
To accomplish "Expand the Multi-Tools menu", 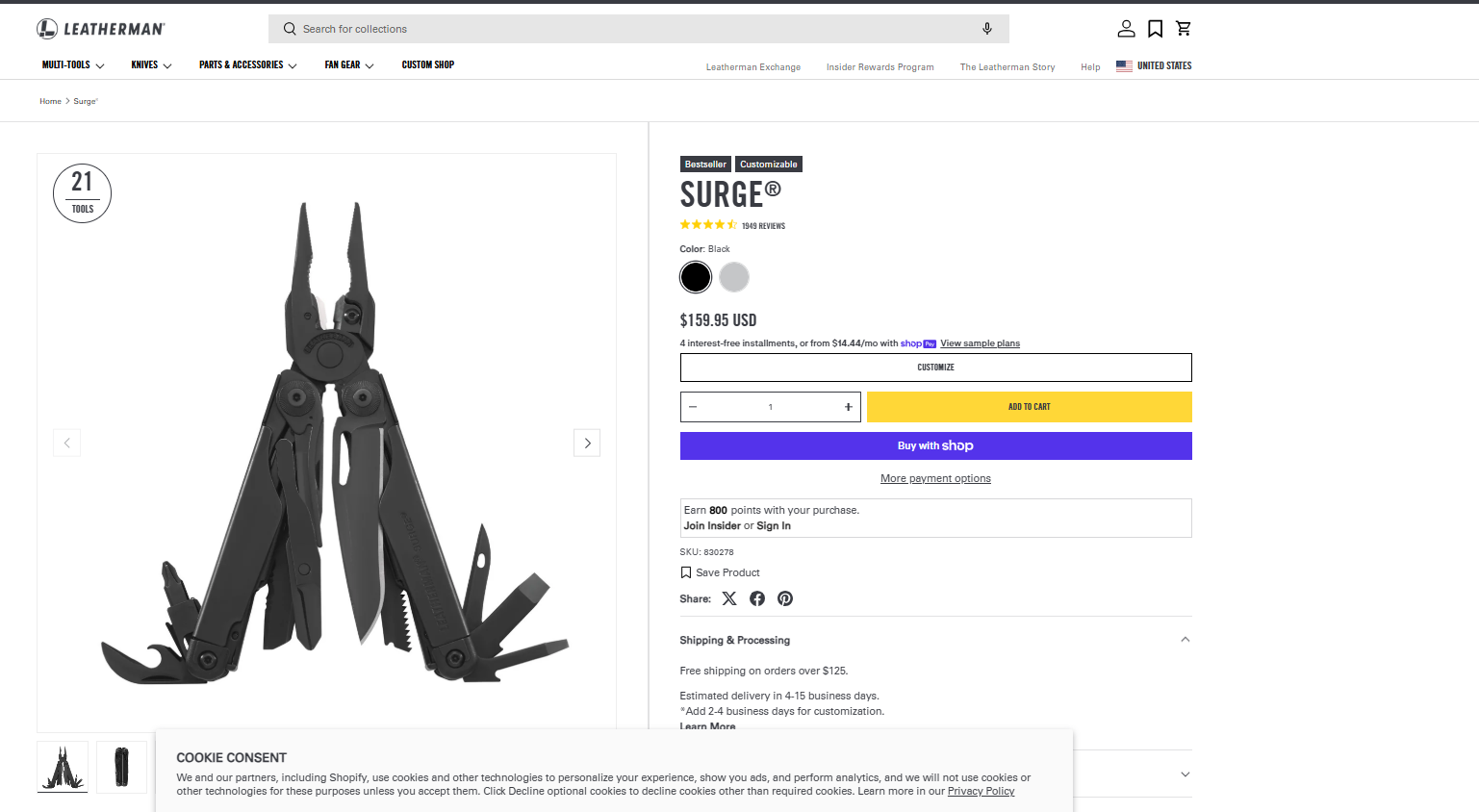I will (x=73, y=65).
